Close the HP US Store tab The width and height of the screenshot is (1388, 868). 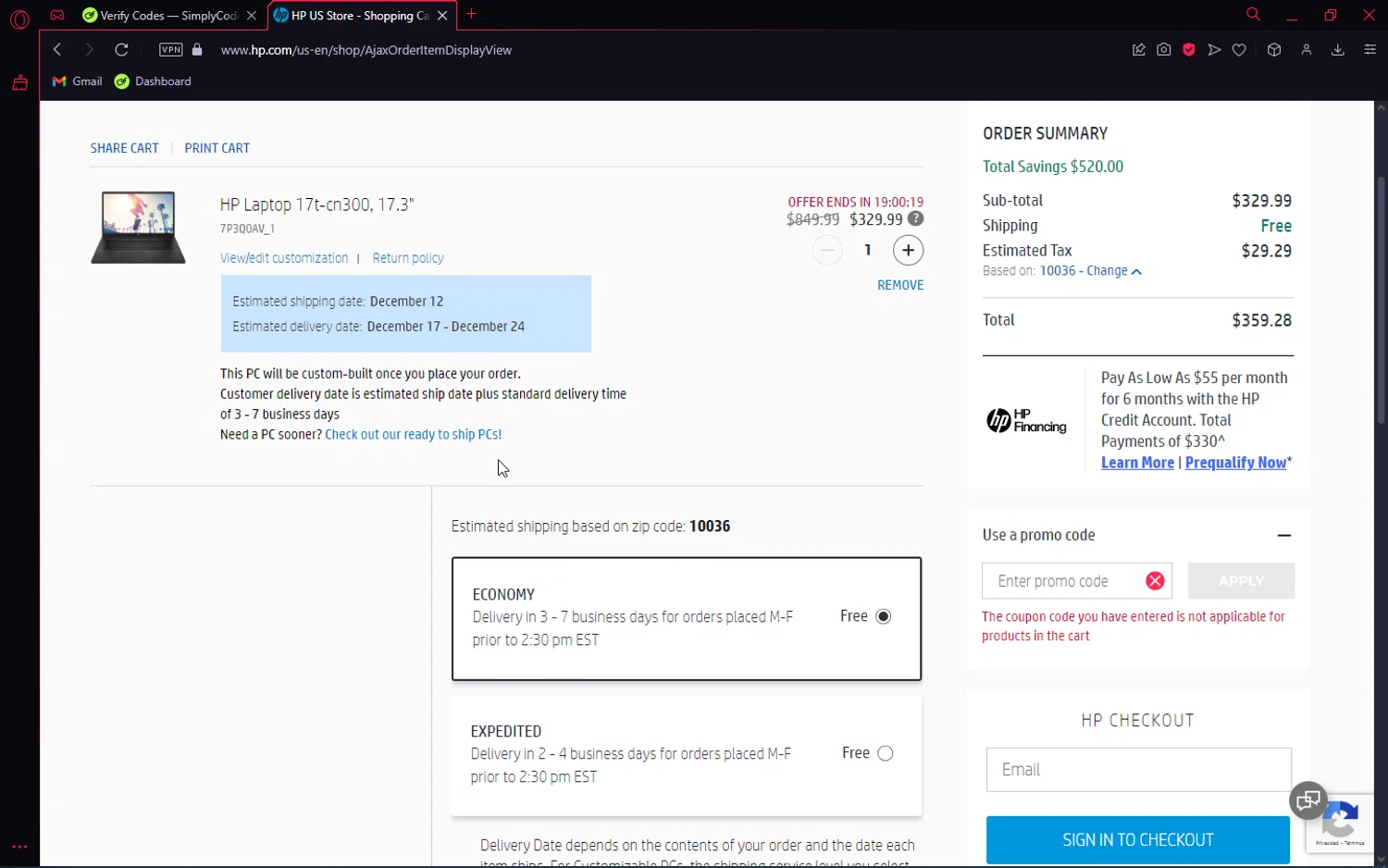442,16
